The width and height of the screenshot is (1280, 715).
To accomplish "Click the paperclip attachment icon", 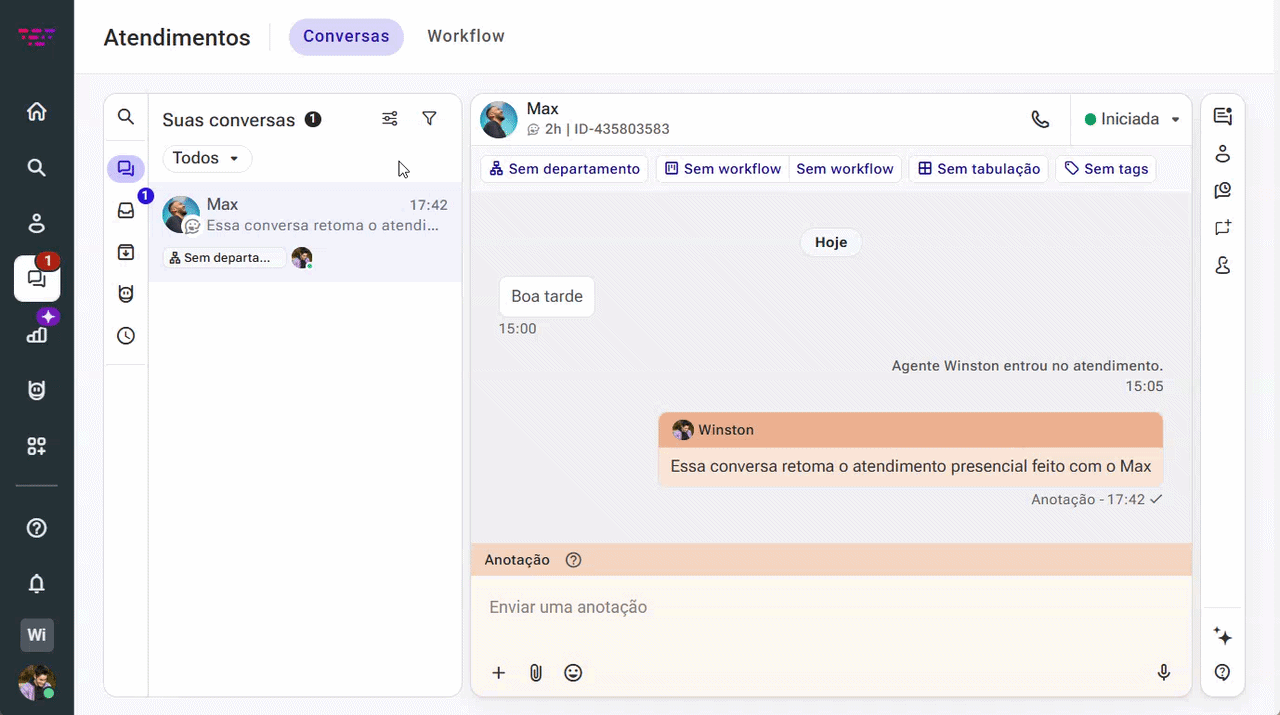I will click(x=536, y=673).
